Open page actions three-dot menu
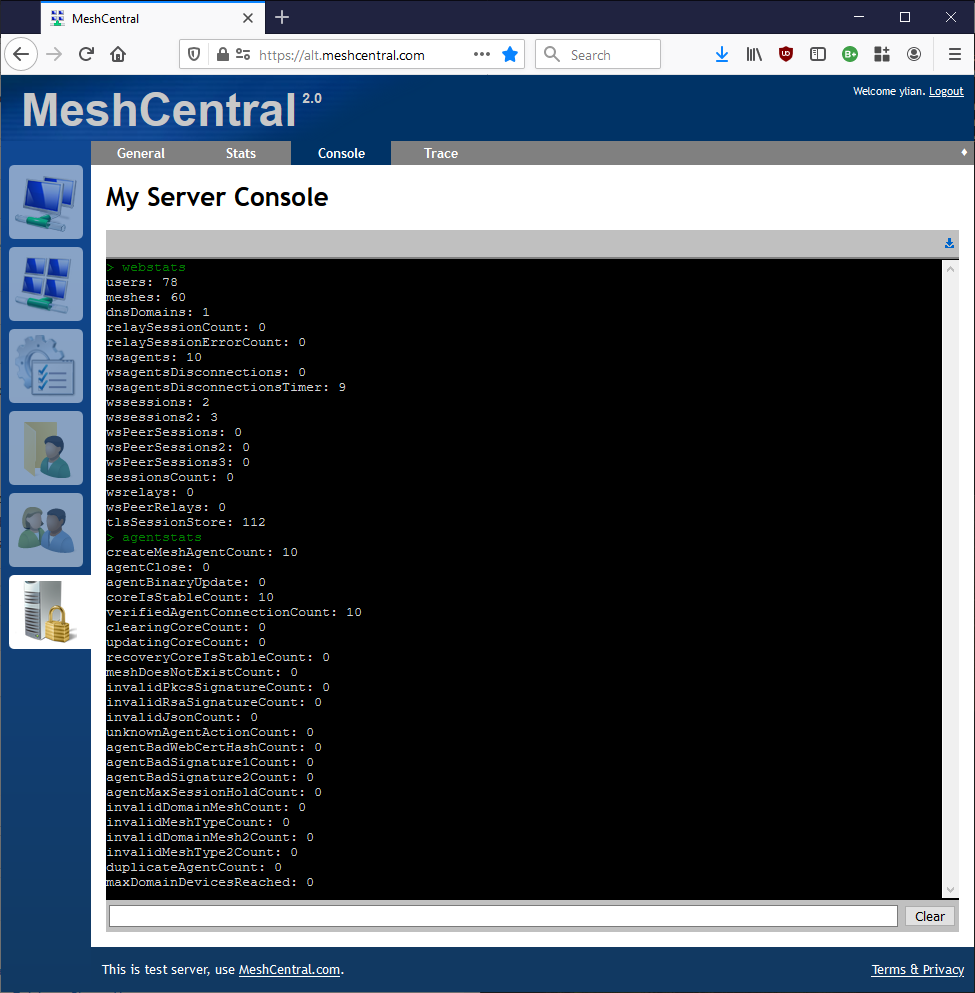Viewport: 975px width, 993px height. [x=482, y=54]
